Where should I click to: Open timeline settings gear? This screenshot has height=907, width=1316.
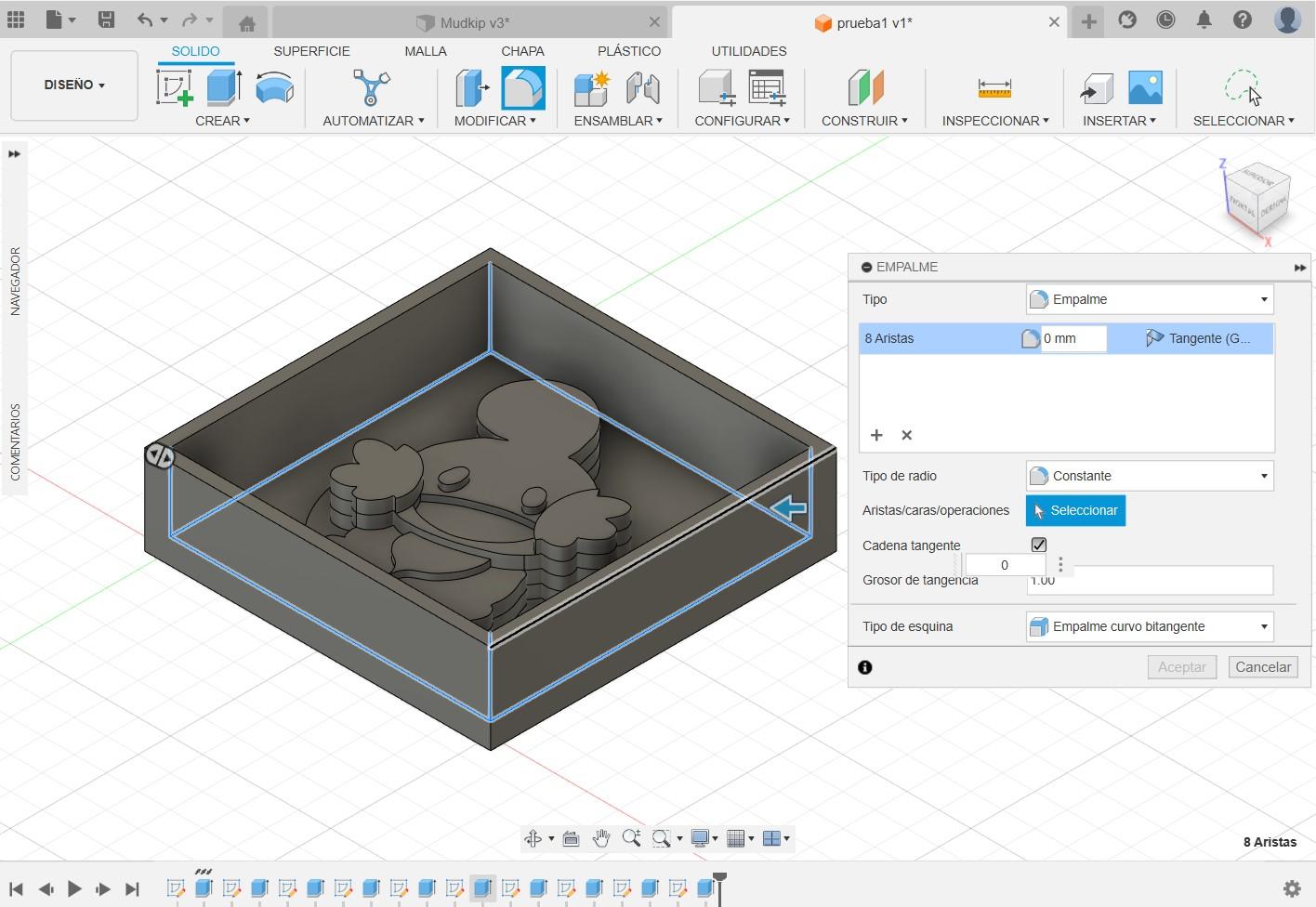coord(1291,888)
